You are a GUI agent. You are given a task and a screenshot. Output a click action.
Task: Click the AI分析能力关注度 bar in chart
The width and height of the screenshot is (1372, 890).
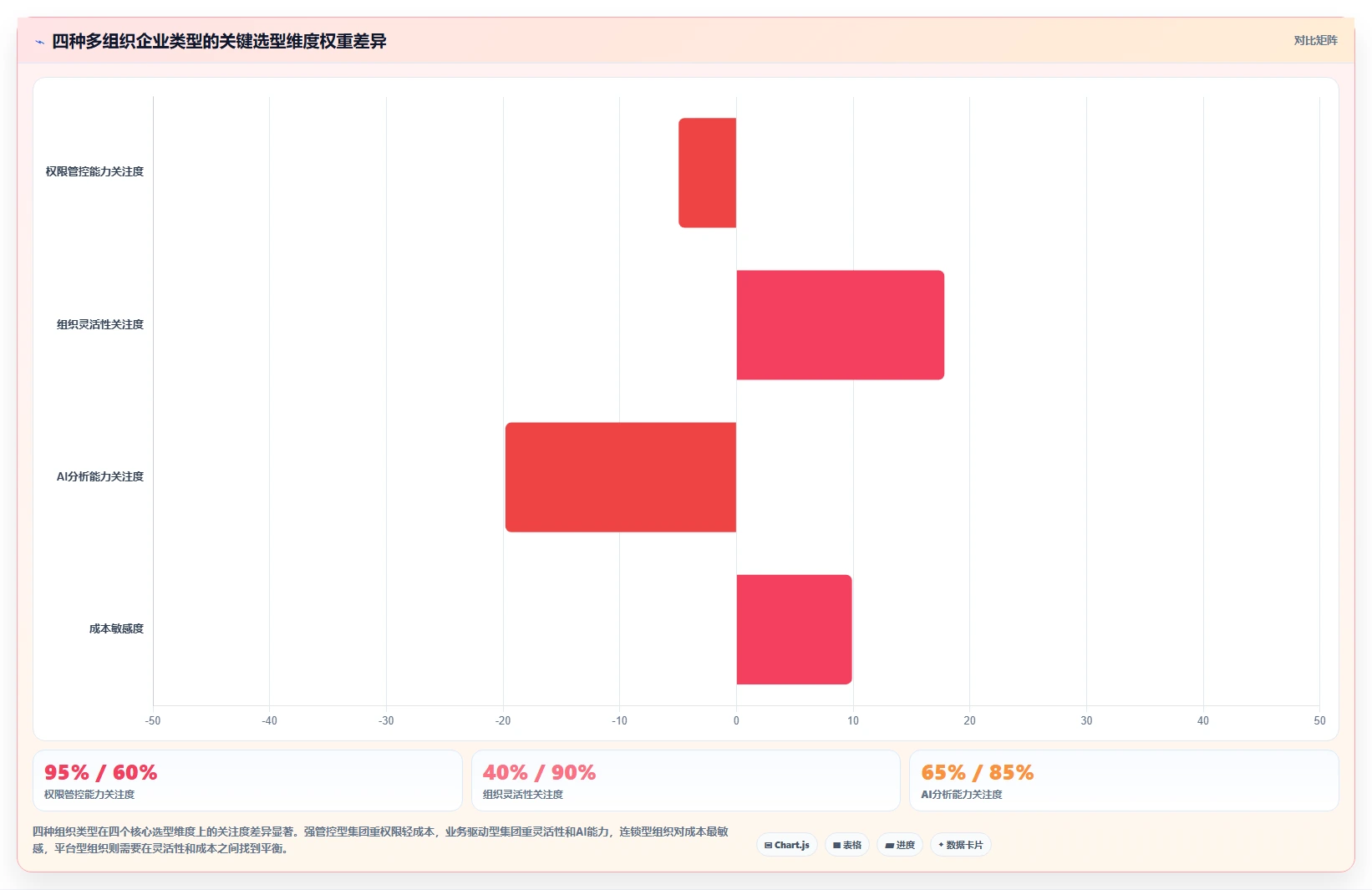point(621,477)
